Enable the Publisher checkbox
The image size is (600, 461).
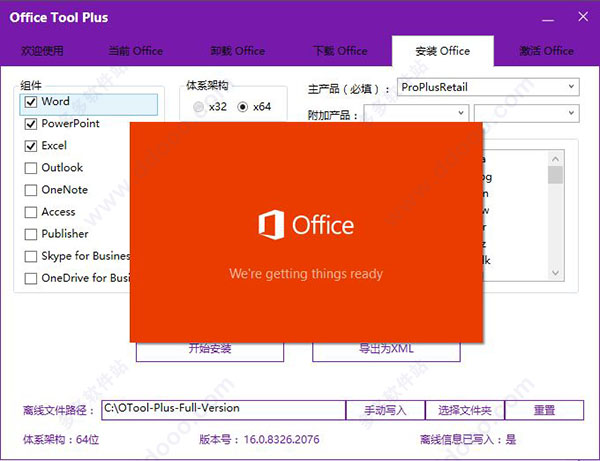(31, 234)
